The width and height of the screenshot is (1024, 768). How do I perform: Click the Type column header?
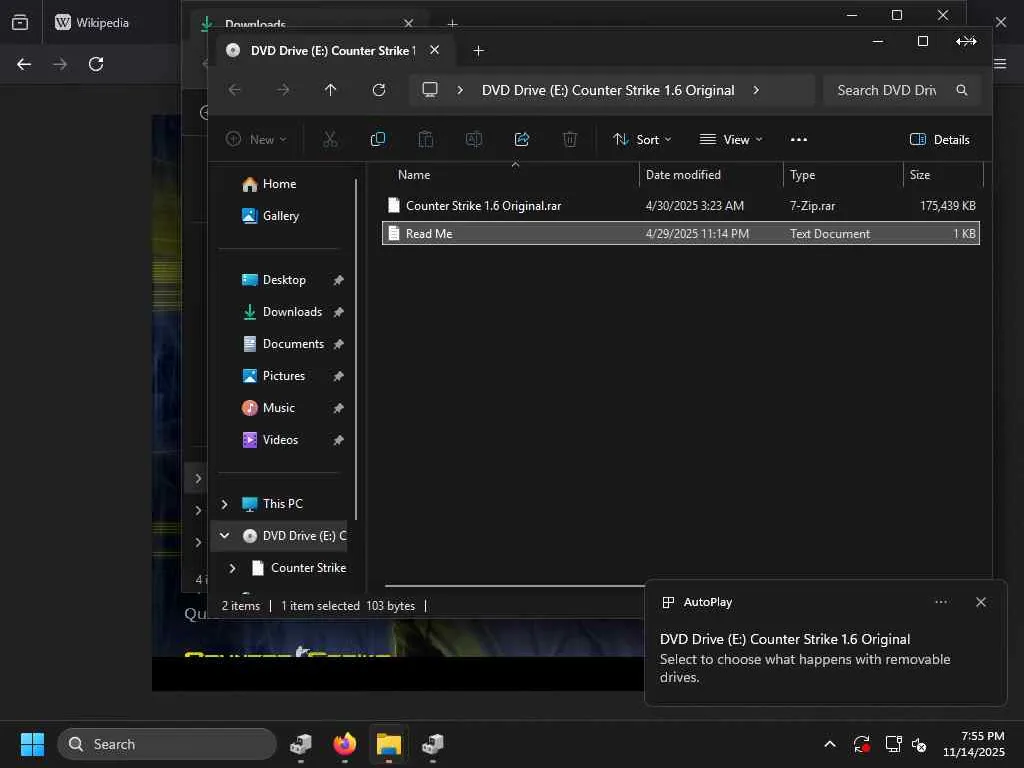[x=842, y=175]
